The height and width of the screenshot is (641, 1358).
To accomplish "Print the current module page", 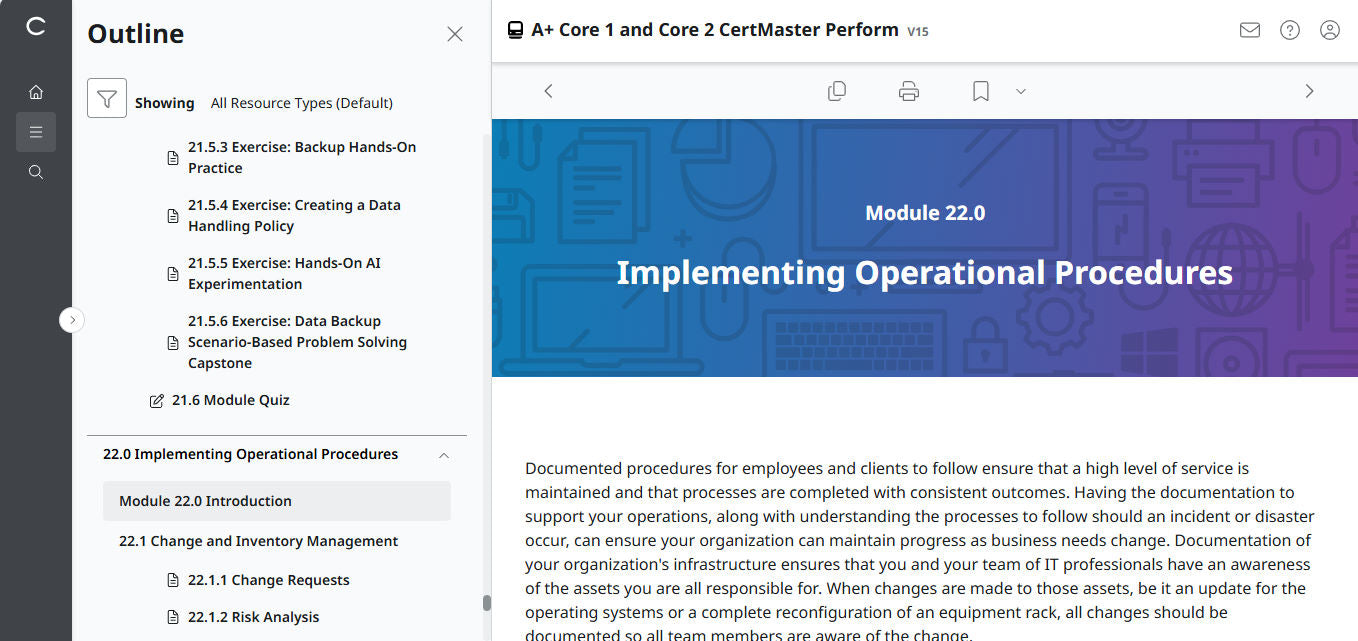I will pos(908,90).
